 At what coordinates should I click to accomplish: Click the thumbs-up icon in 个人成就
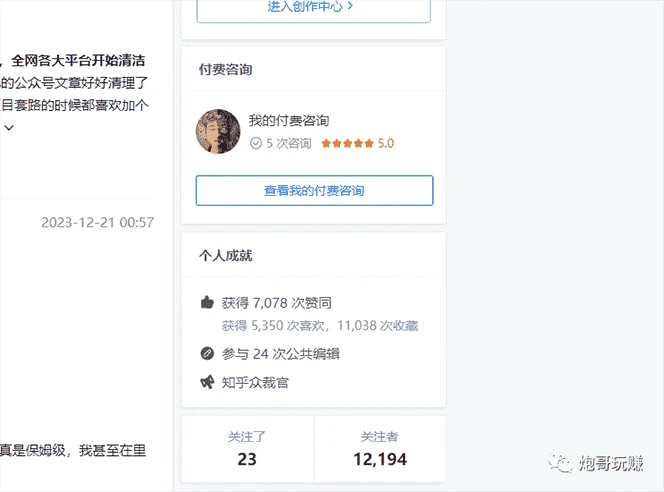point(207,302)
